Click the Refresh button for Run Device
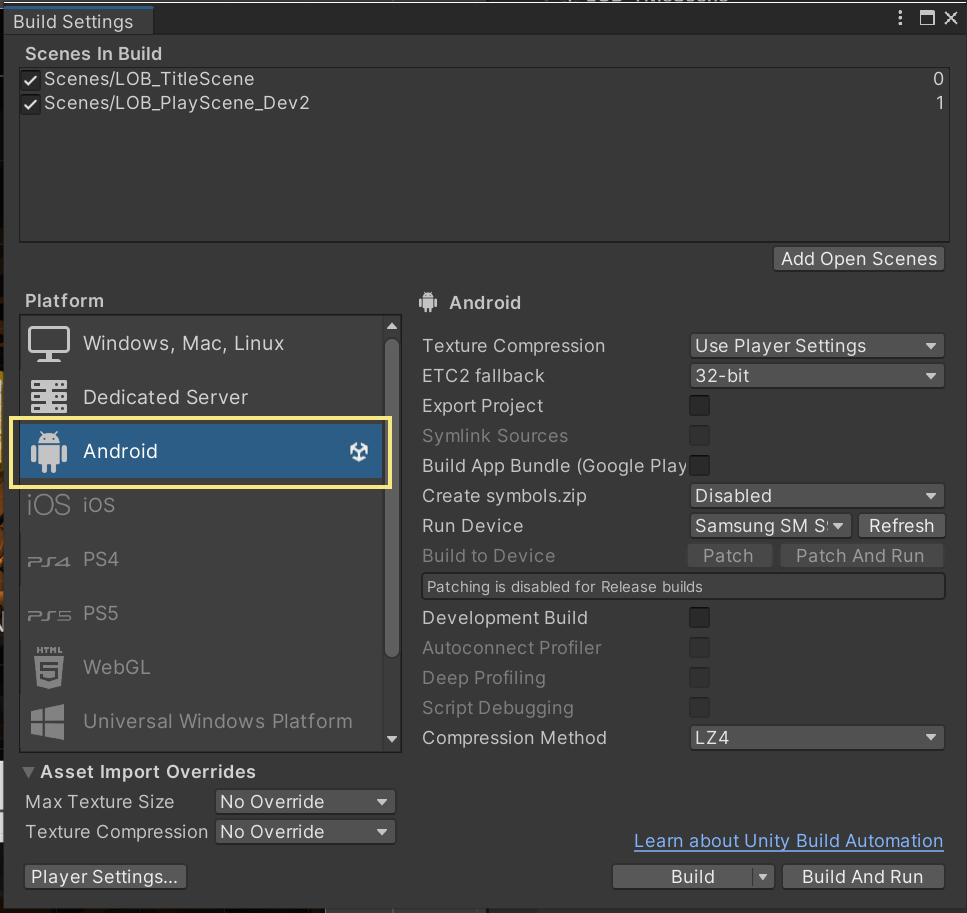 click(x=901, y=526)
